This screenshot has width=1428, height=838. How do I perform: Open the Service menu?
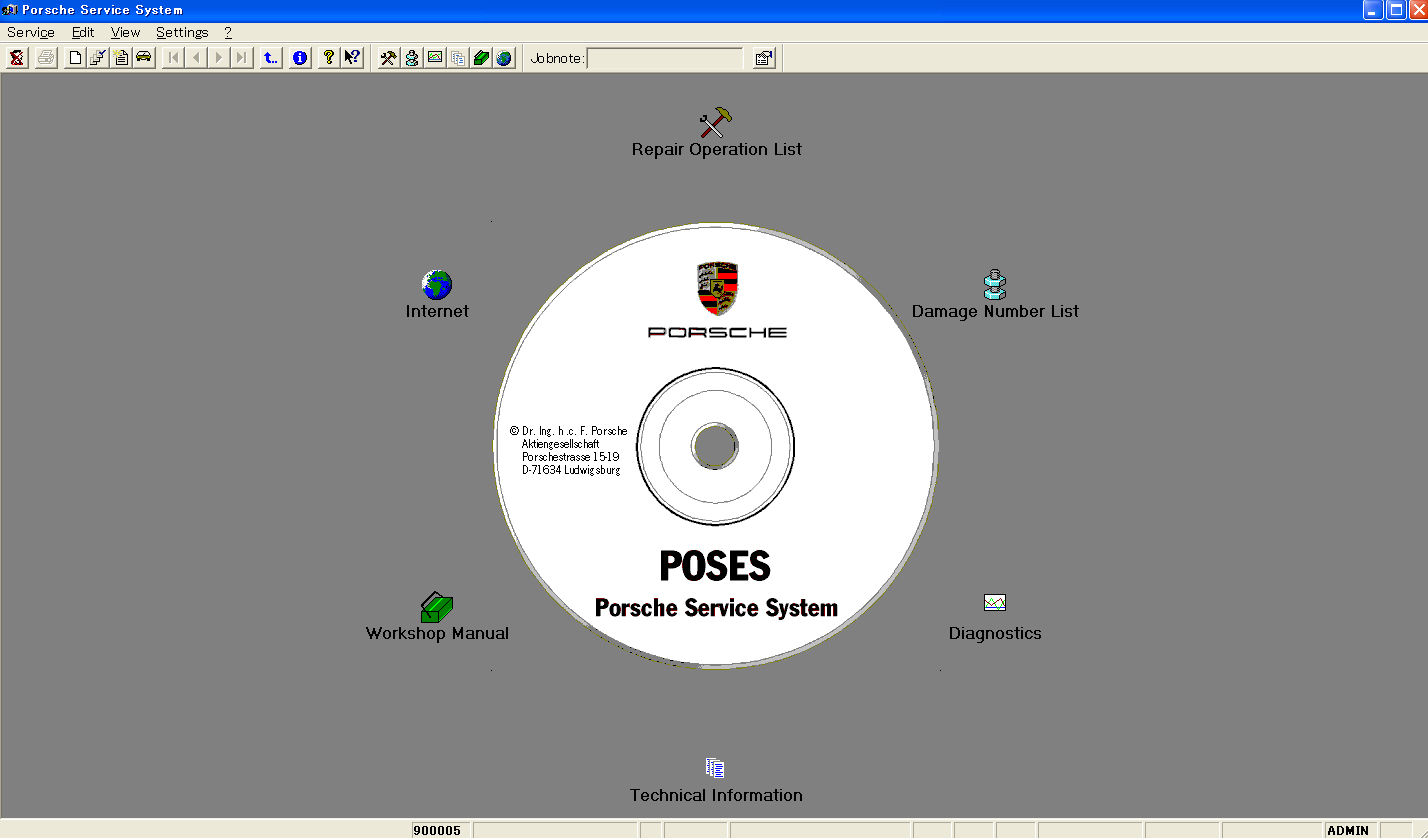point(31,32)
